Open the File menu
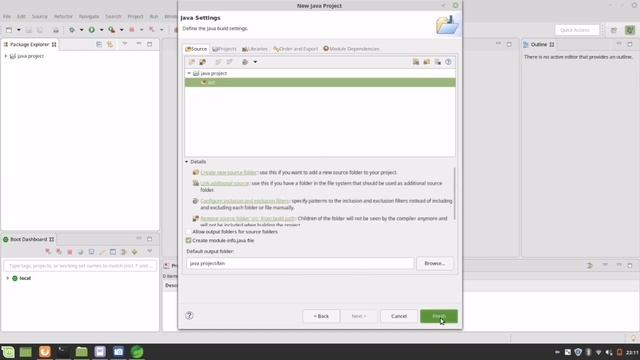 [7, 16]
